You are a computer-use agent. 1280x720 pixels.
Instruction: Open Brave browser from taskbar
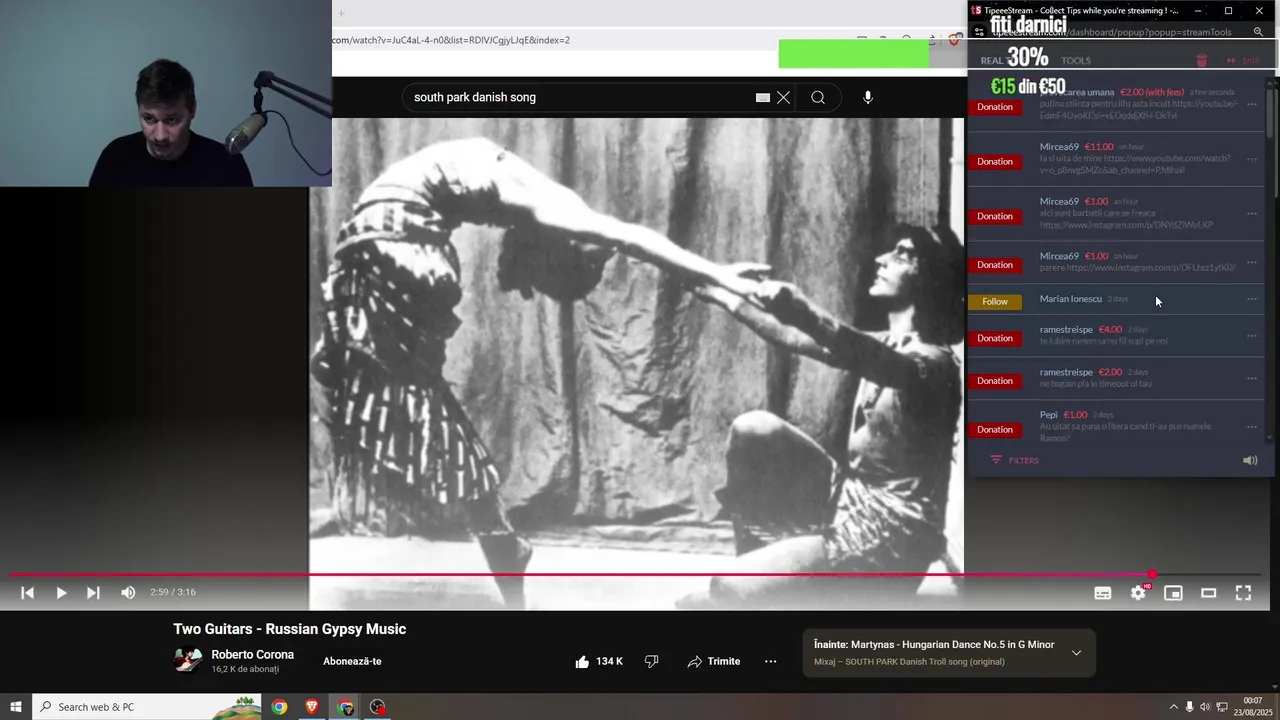[x=312, y=707]
